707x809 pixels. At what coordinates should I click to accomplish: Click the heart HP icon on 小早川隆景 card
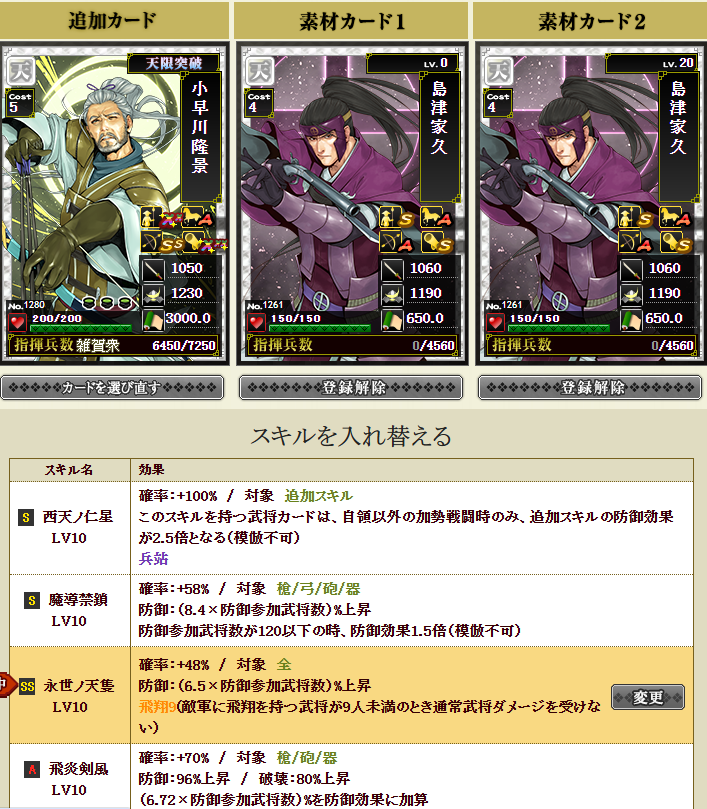pyautogui.click(x=17, y=323)
